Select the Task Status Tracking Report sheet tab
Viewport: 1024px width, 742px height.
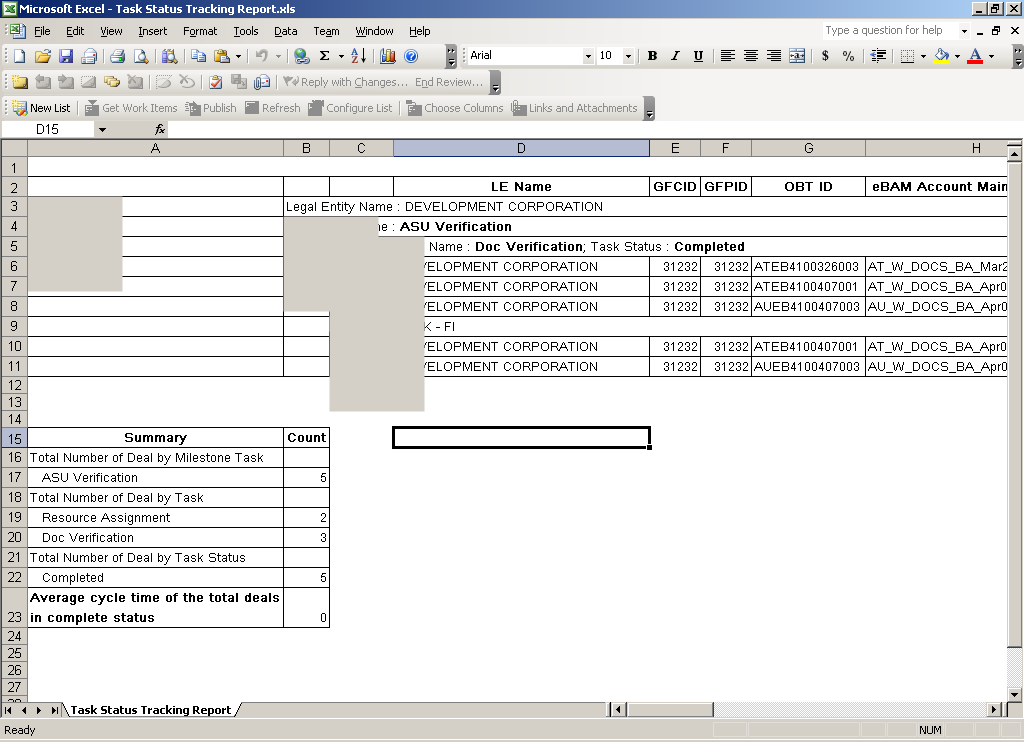click(151, 710)
